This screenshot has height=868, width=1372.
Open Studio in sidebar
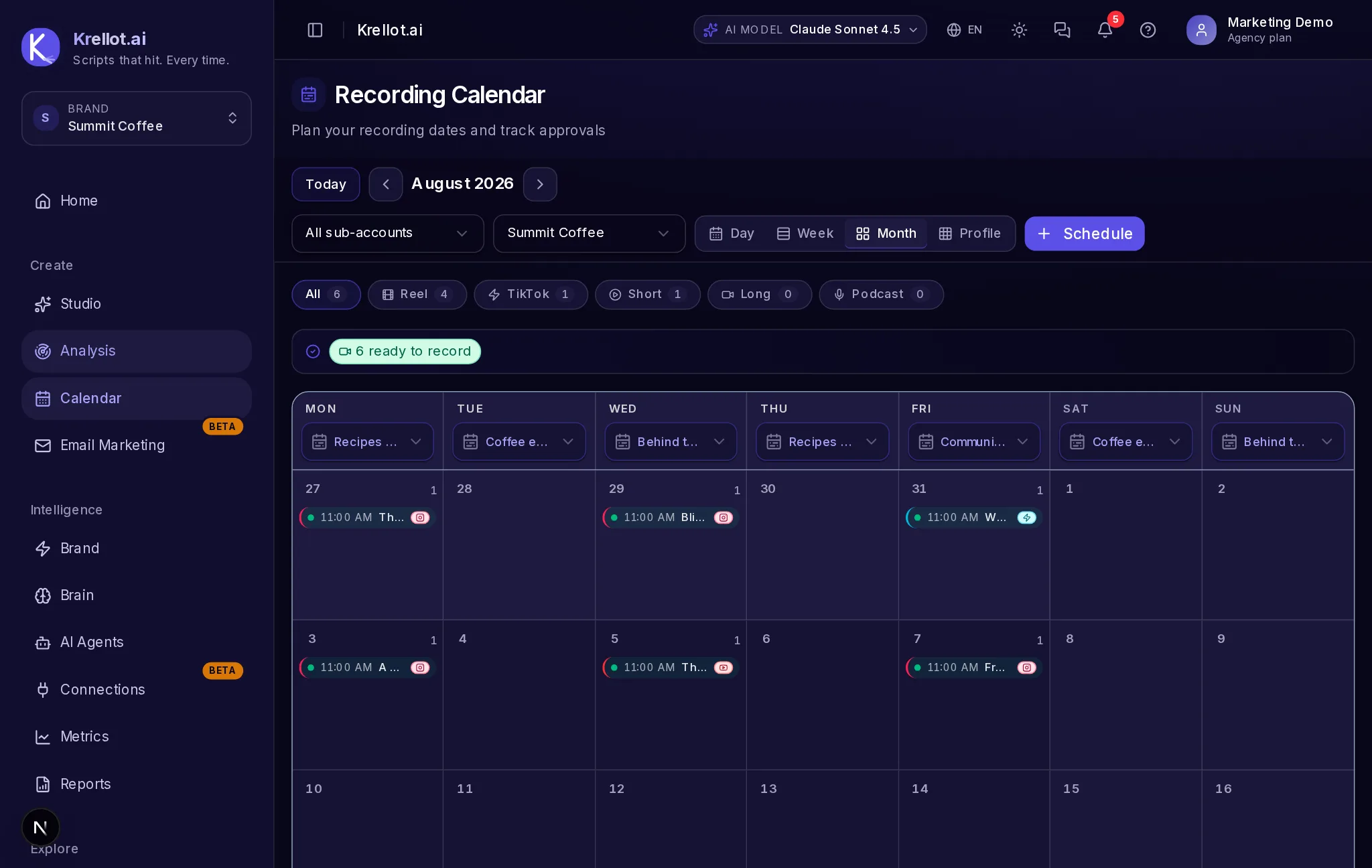[137, 304]
